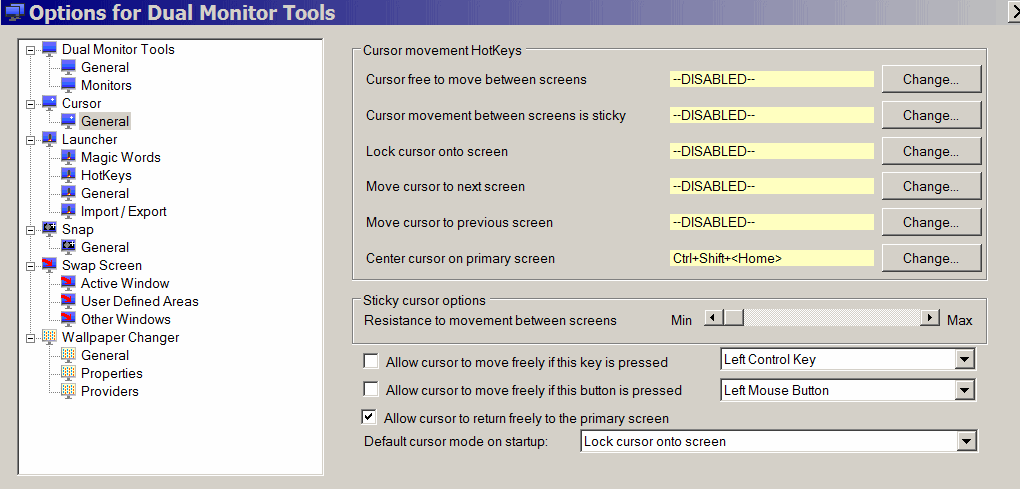Click the Snap root icon in tree
The width and height of the screenshot is (1020, 489).
[50, 230]
